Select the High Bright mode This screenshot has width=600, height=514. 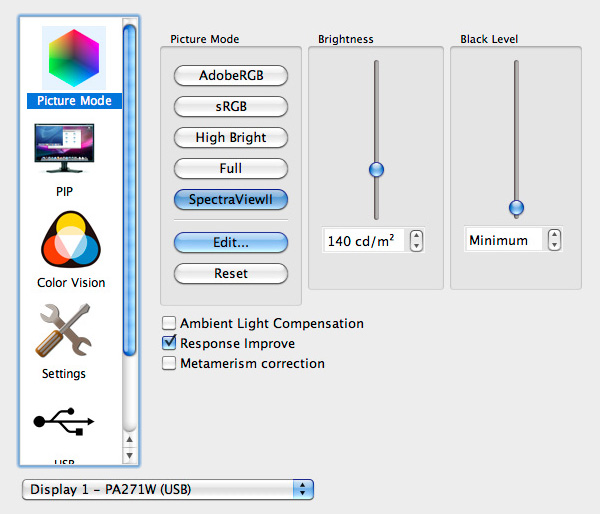pyautogui.click(x=231, y=137)
